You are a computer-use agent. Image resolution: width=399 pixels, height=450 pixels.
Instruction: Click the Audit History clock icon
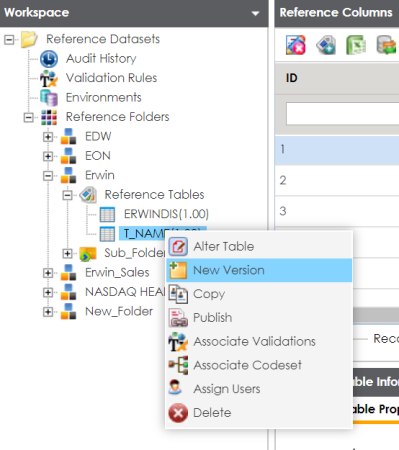(x=49, y=59)
